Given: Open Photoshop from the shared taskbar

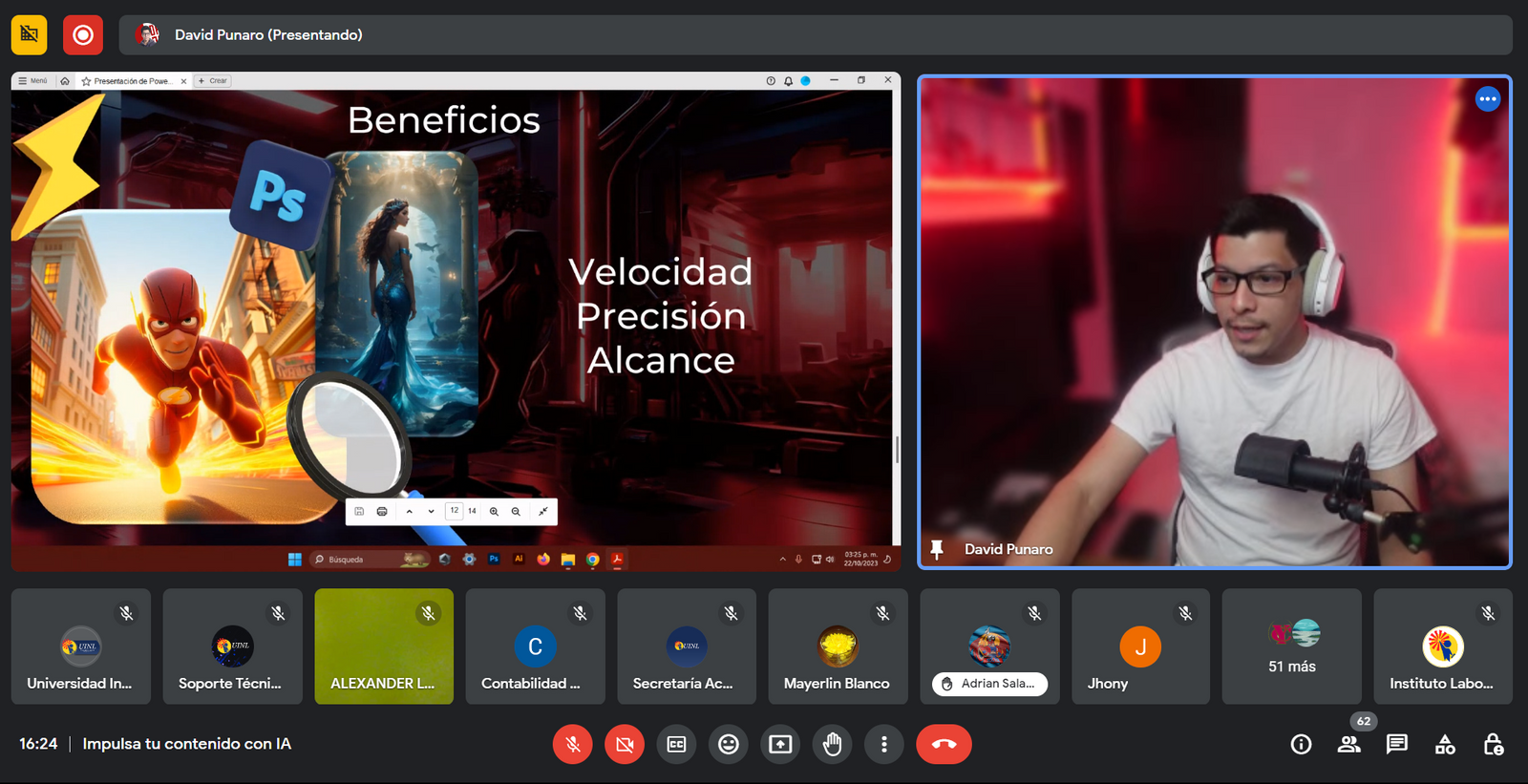Looking at the screenshot, I should click(494, 560).
